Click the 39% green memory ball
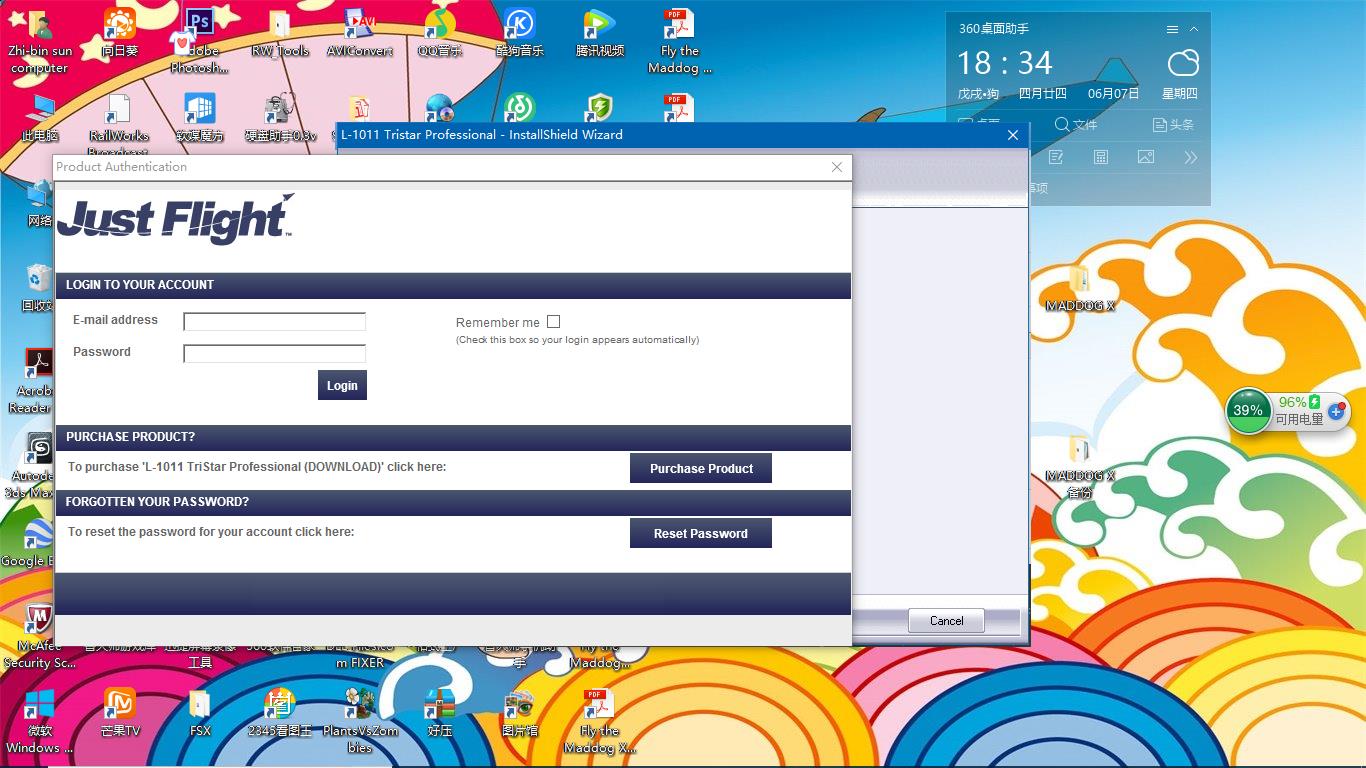The image size is (1366, 768). click(x=1248, y=411)
